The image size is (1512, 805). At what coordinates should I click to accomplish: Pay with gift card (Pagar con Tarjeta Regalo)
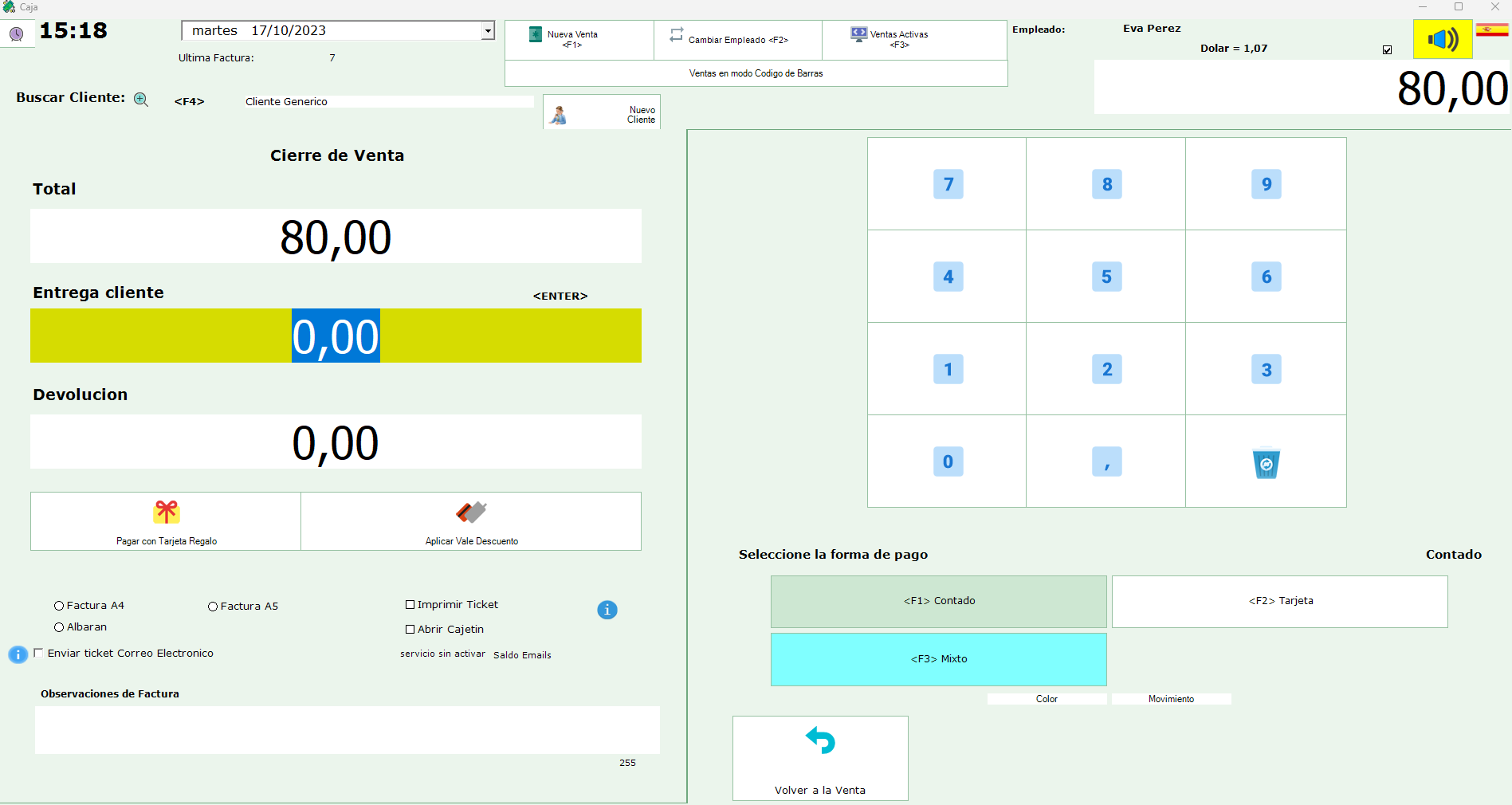point(166,521)
